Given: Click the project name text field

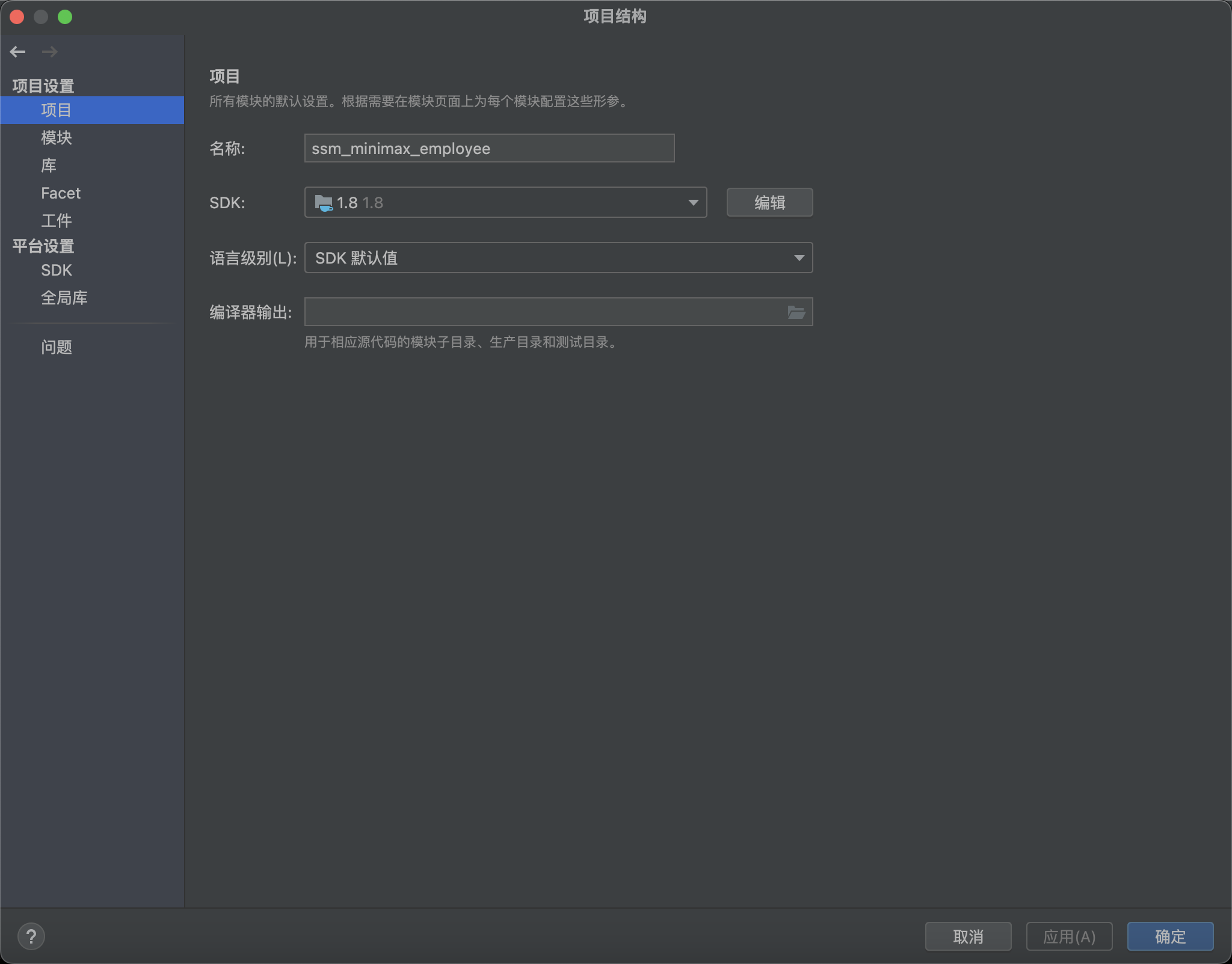Looking at the screenshot, I should pos(488,149).
